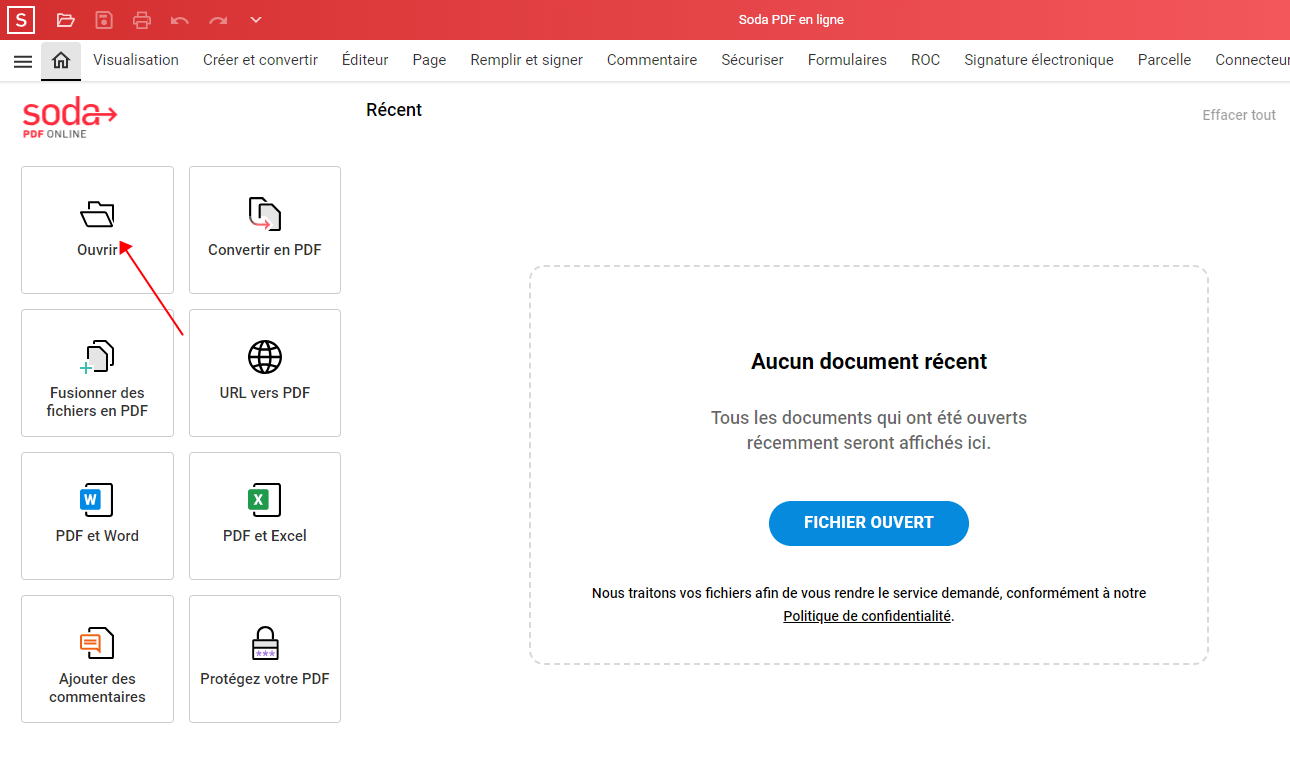Screen dimensions: 1290x783
Task: Open the Visualisation tab
Action: pos(136,60)
